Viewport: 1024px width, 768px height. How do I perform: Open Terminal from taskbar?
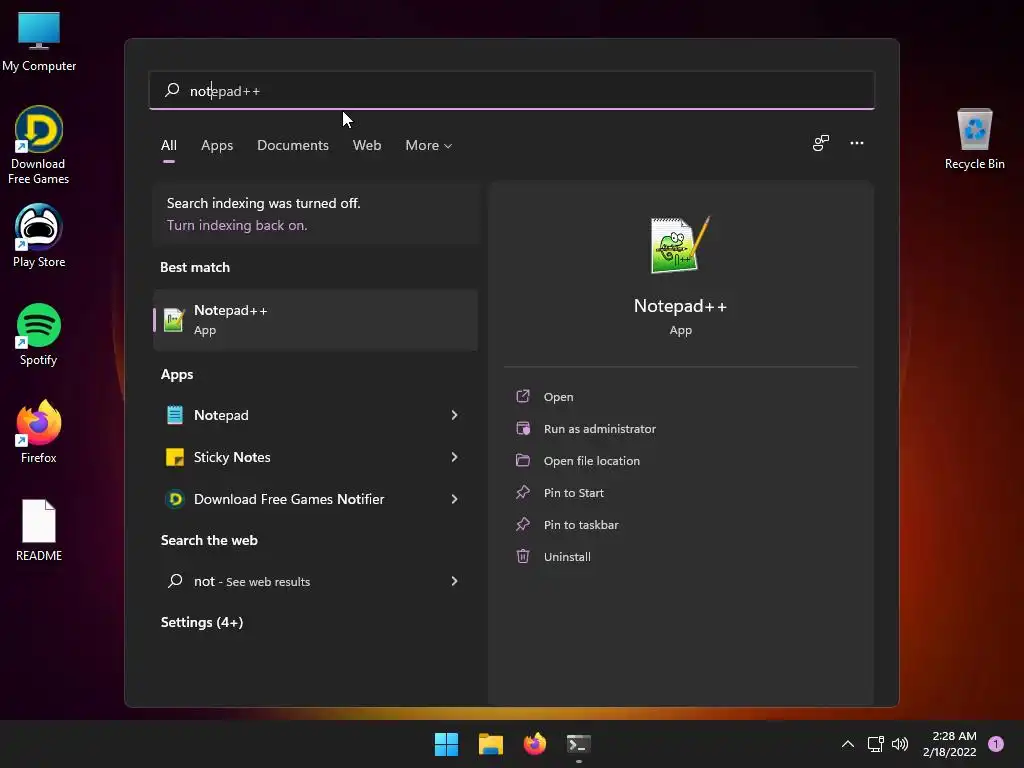point(579,744)
